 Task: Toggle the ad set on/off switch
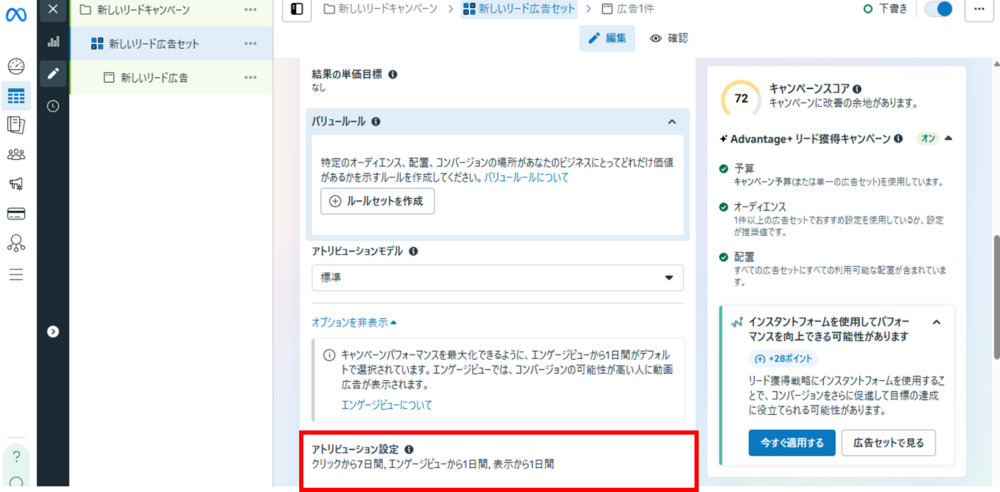(x=938, y=9)
